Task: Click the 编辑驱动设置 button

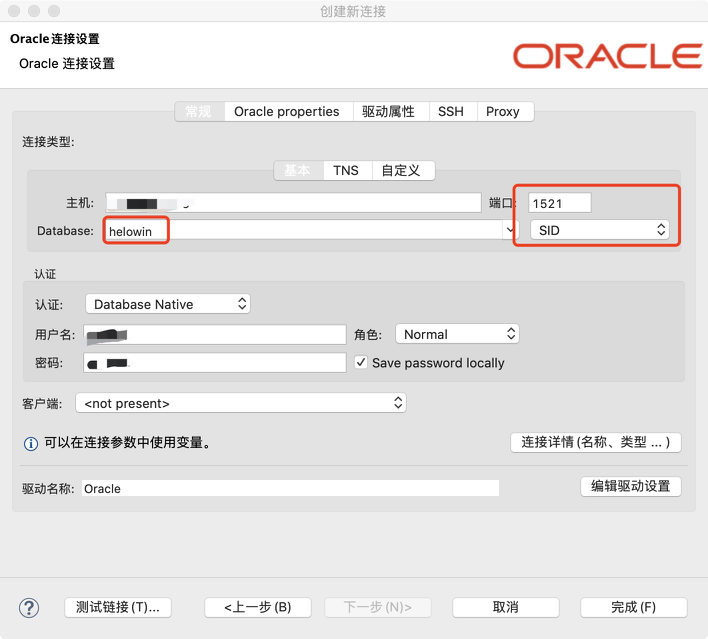Action: tap(631, 486)
